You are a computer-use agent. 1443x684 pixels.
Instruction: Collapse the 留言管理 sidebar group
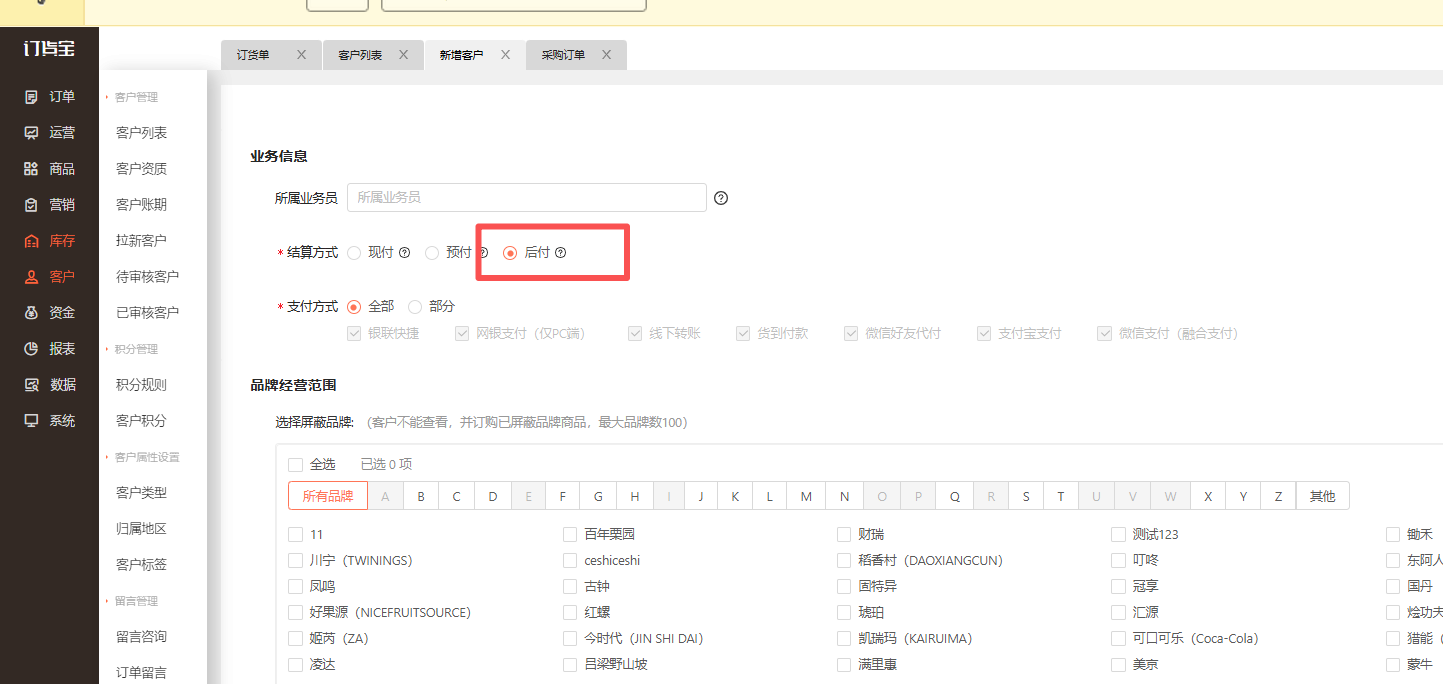coord(136,601)
